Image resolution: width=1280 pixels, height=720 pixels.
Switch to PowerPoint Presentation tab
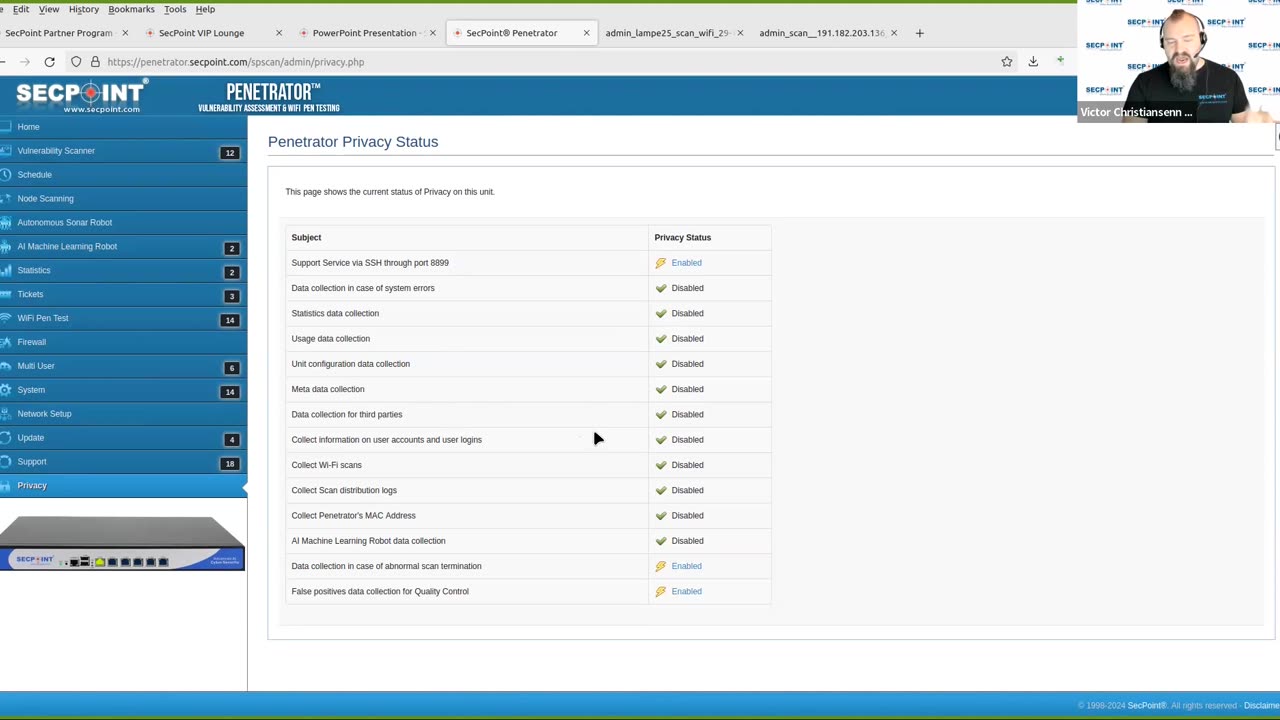(364, 33)
